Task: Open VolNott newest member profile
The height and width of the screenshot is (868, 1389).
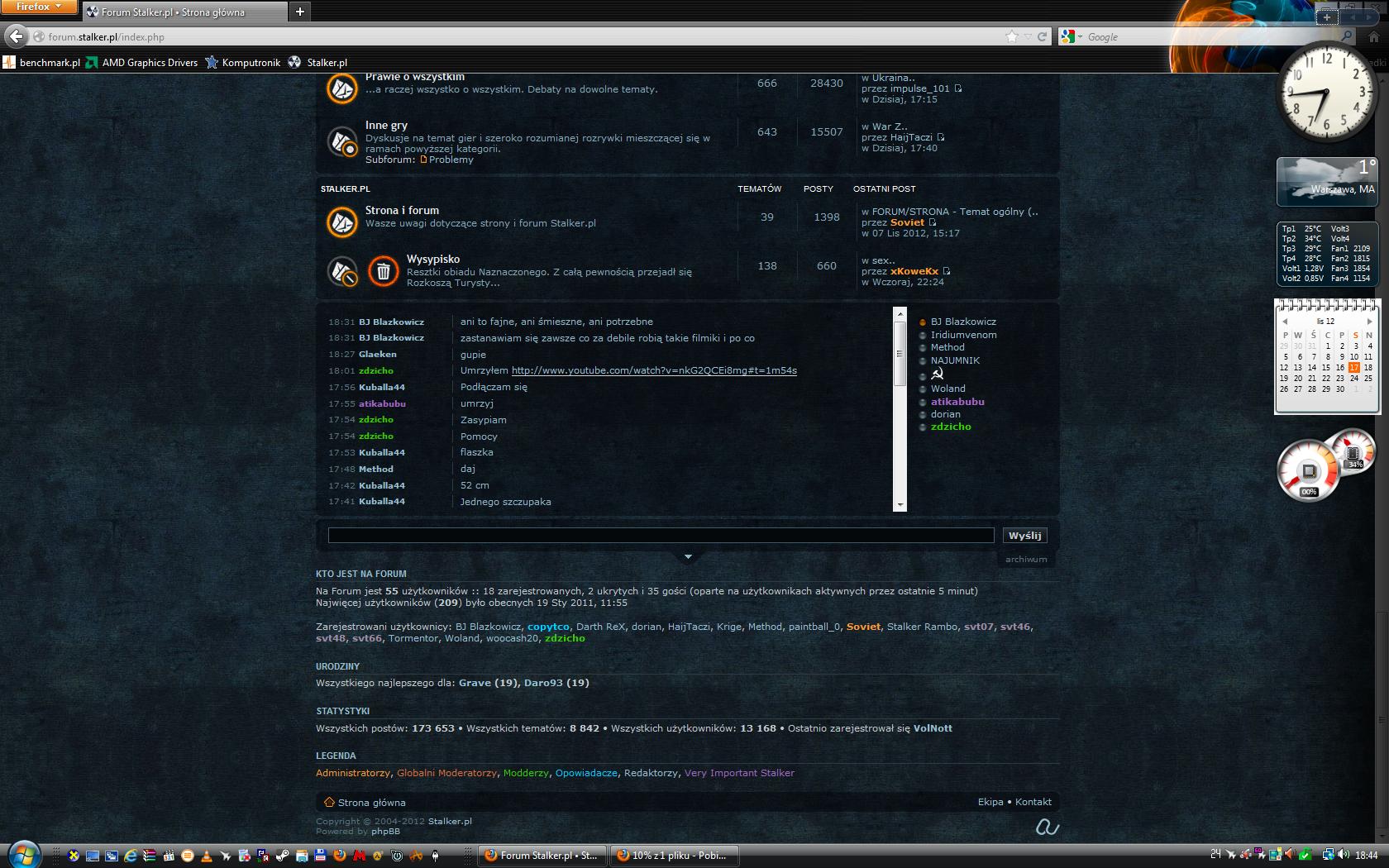Action: pyautogui.click(x=933, y=728)
